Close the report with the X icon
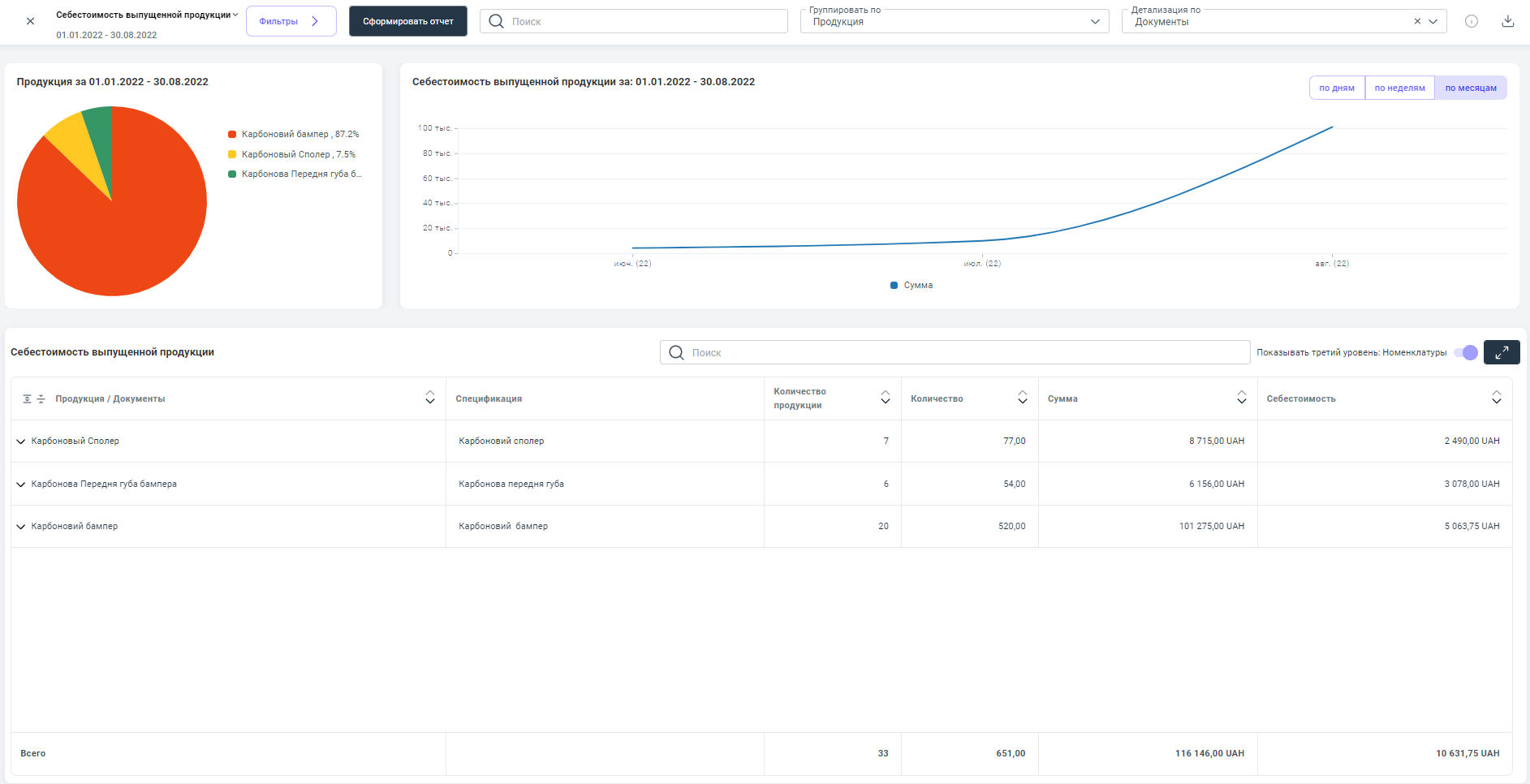 point(30,22)
